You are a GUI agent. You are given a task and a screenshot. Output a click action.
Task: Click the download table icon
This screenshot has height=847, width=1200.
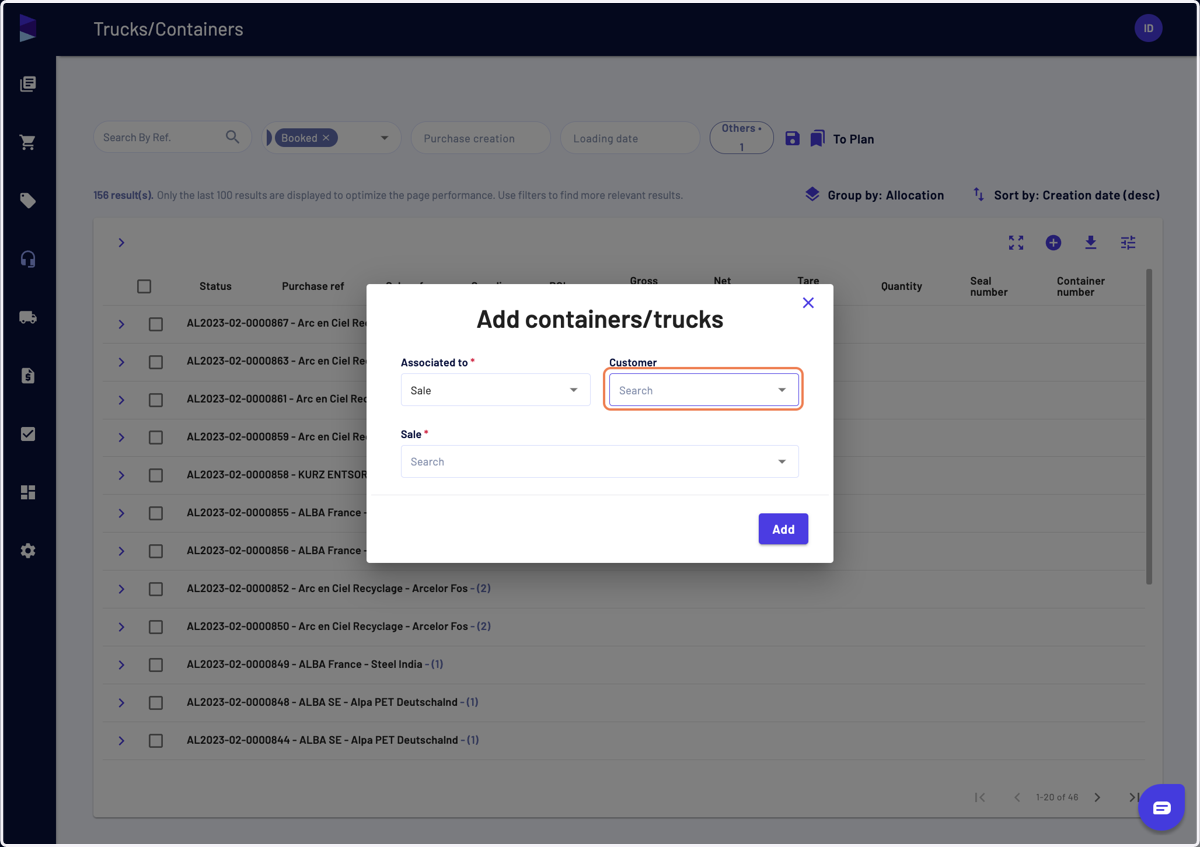[1091, 243]
